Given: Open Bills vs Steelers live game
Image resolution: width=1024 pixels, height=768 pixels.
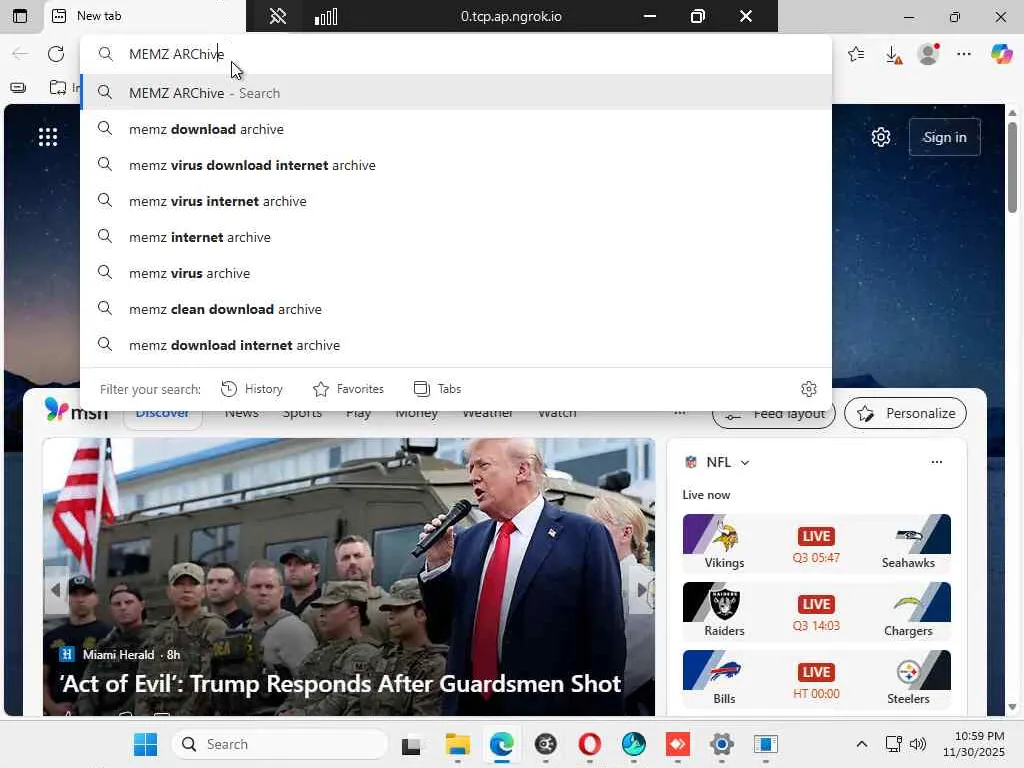Looking at the screenshot, I should click(816, 679).
